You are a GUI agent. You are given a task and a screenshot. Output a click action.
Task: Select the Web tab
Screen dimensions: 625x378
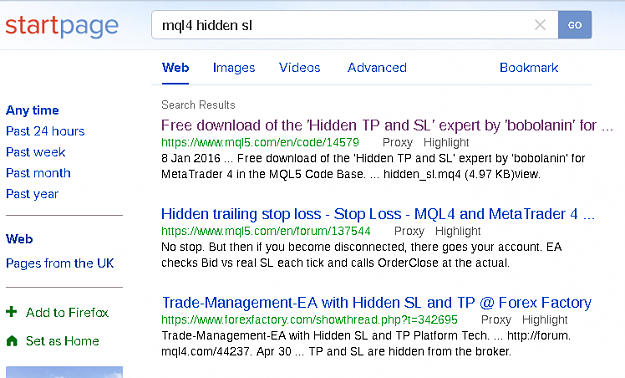tap(175, 68)
